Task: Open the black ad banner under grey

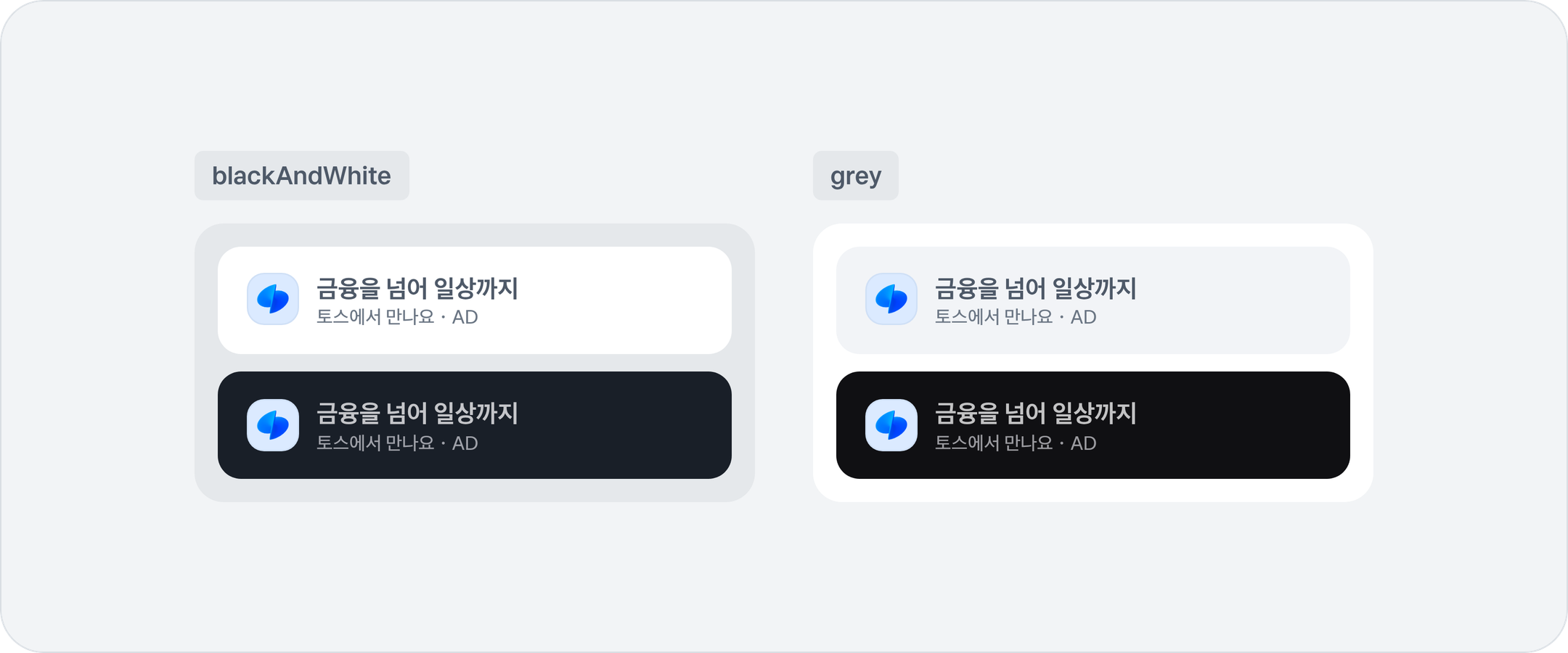Action: 1234,425
